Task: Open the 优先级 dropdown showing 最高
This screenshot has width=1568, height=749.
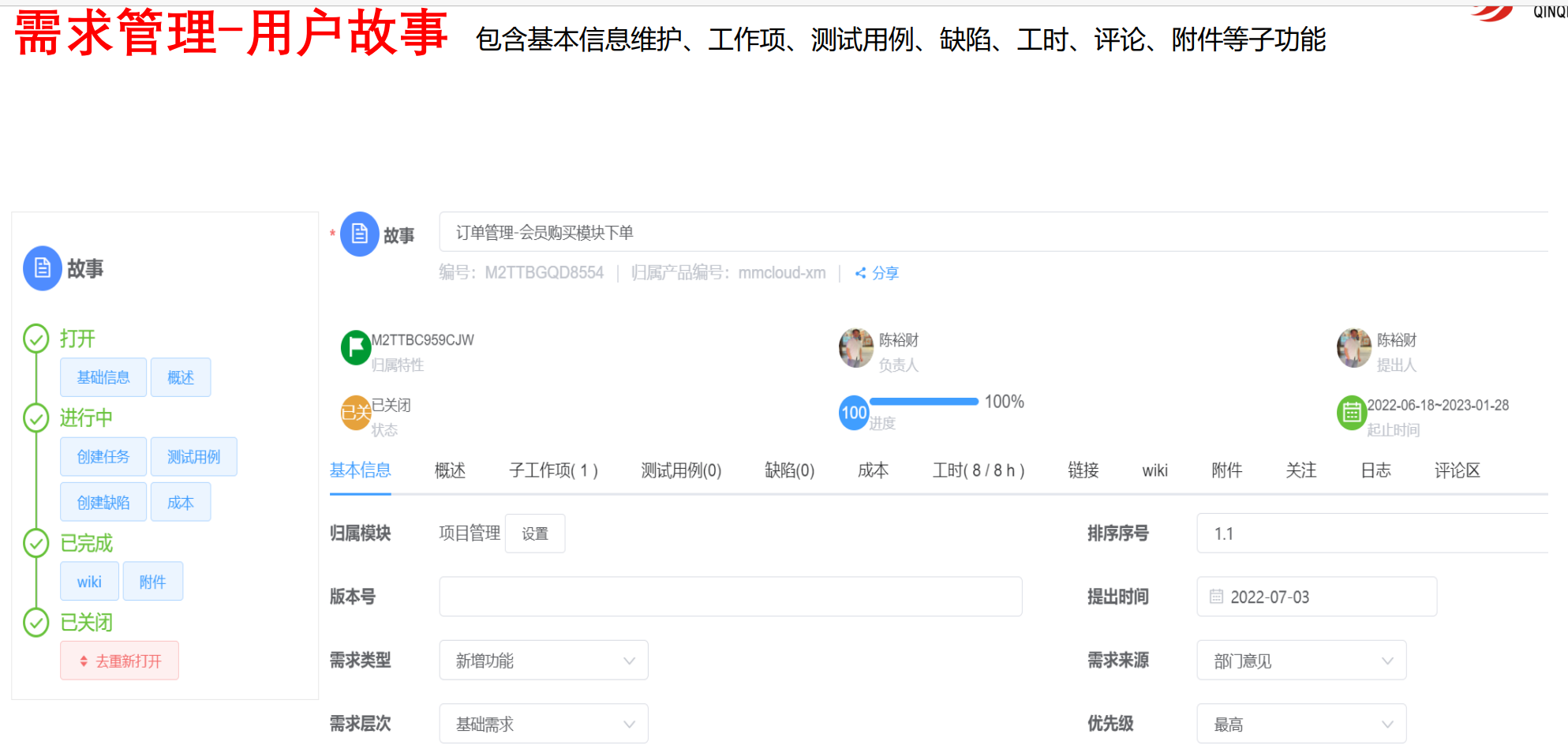Action: pos(1301,724)
